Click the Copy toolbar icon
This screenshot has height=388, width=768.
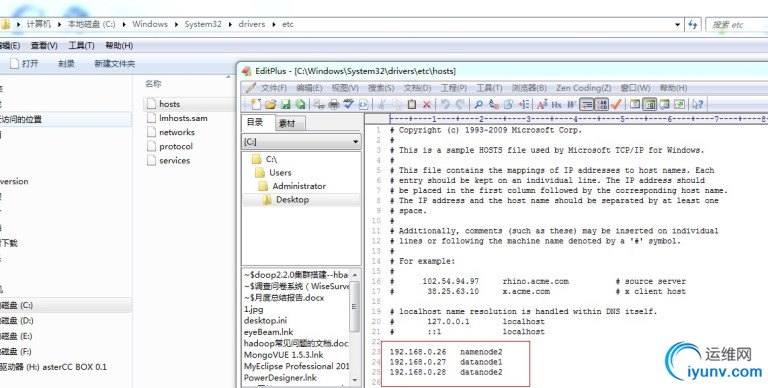[397, 104]
